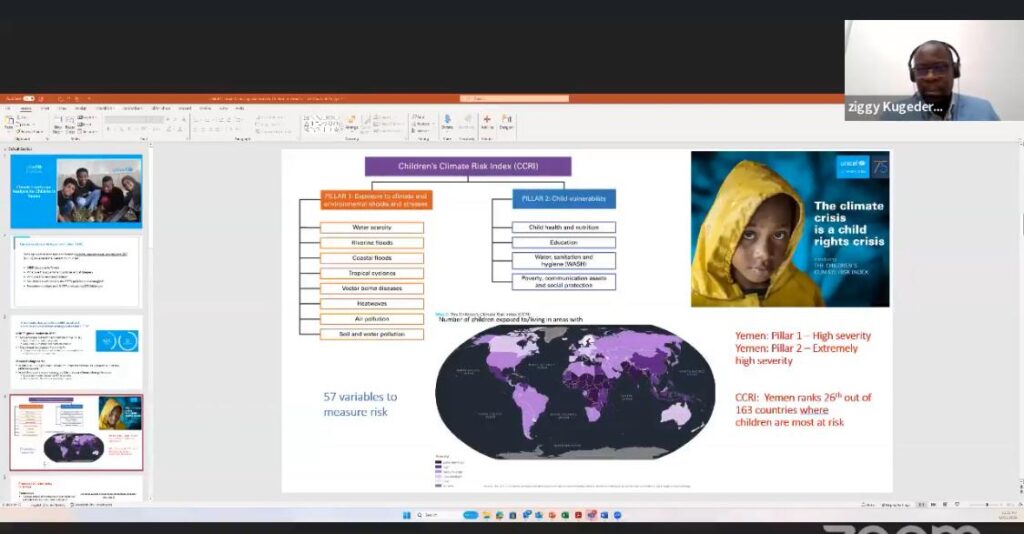Click the 'Soil and water pollution' box
Screen dimensions: 1024x534
(x=372, y=334)
